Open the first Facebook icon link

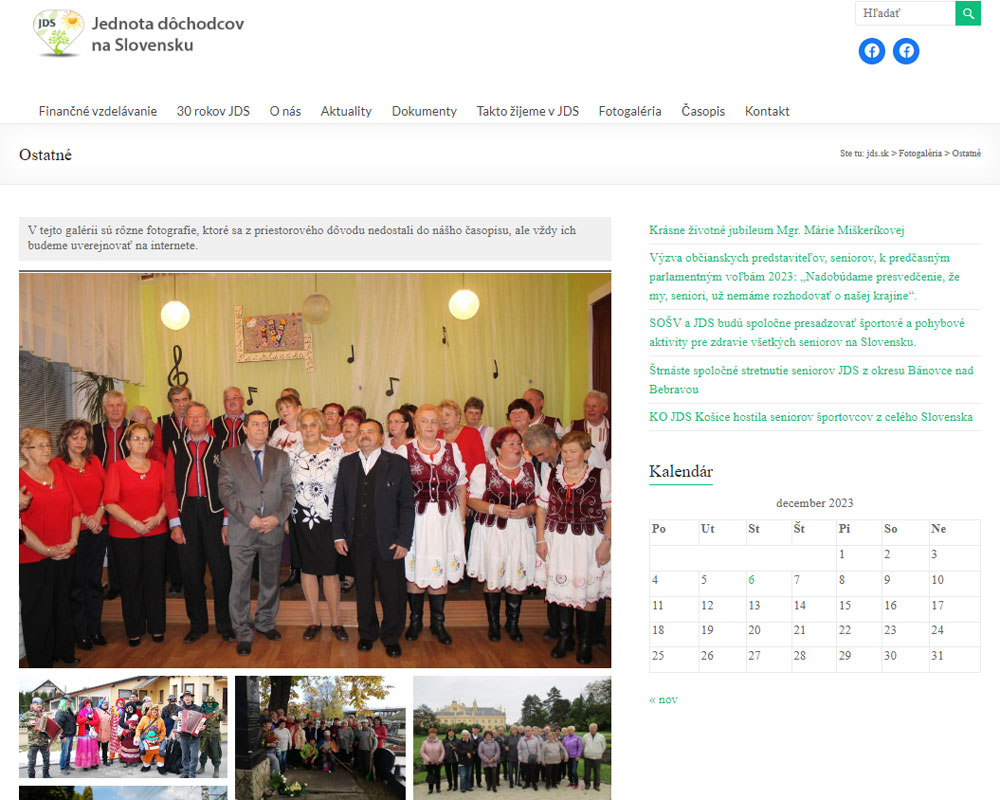coord(872,51)
